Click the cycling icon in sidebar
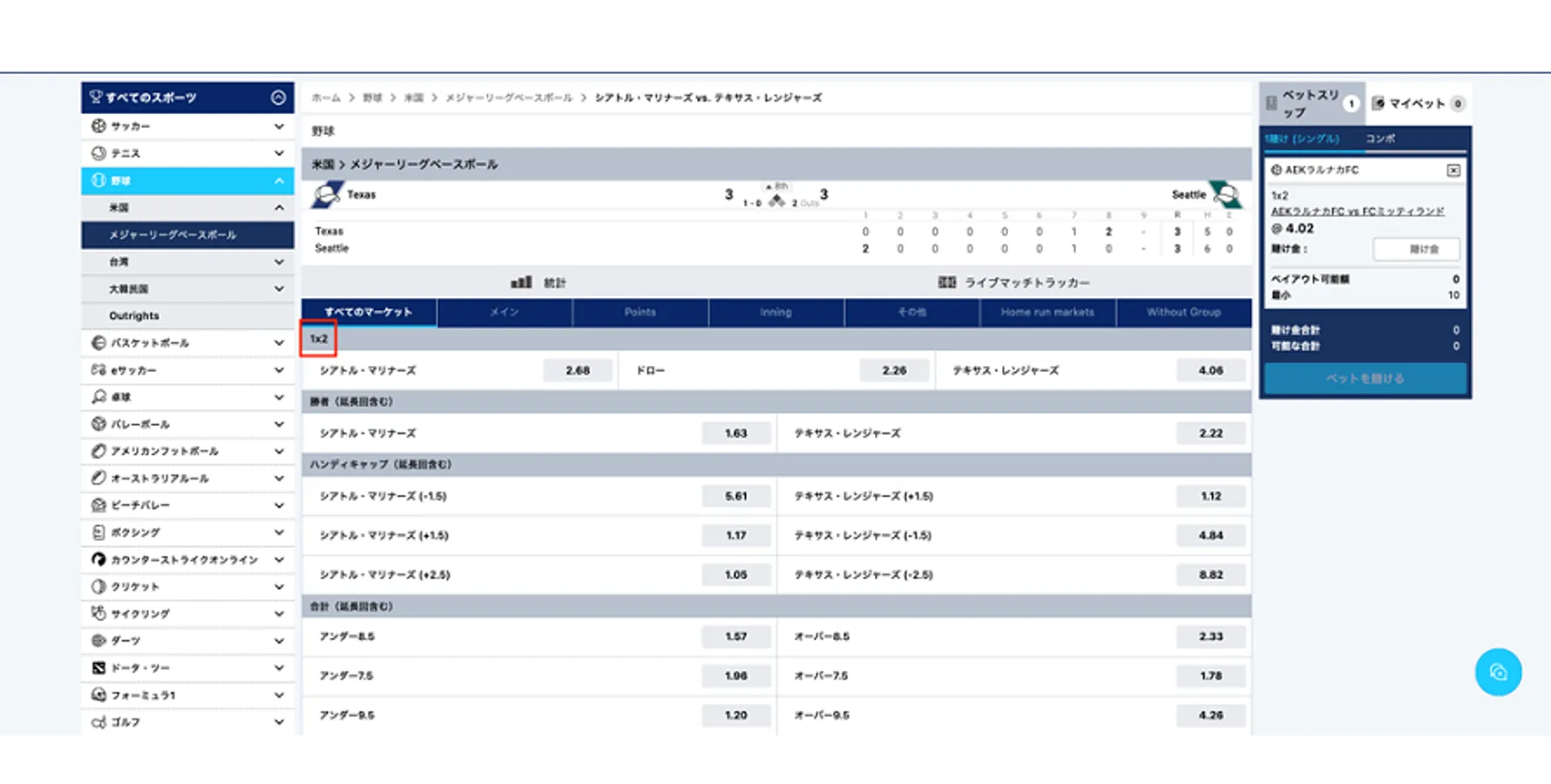The image size is (1551, 784). [98, 613]
